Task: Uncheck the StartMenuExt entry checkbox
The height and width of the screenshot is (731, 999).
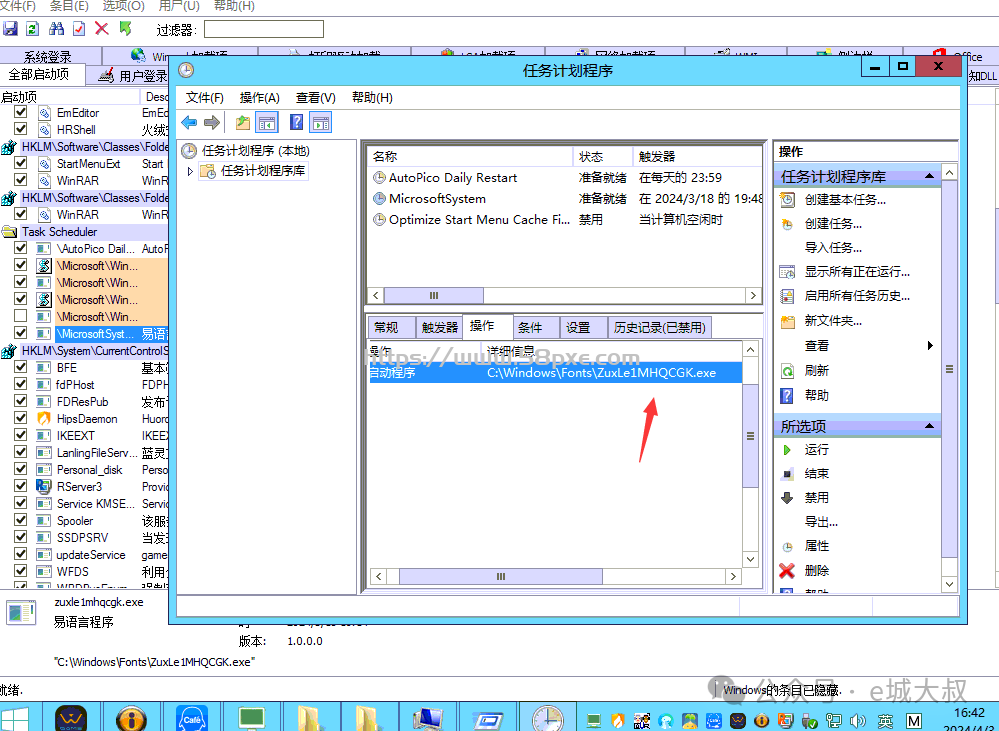Action: tap(20, 163)
